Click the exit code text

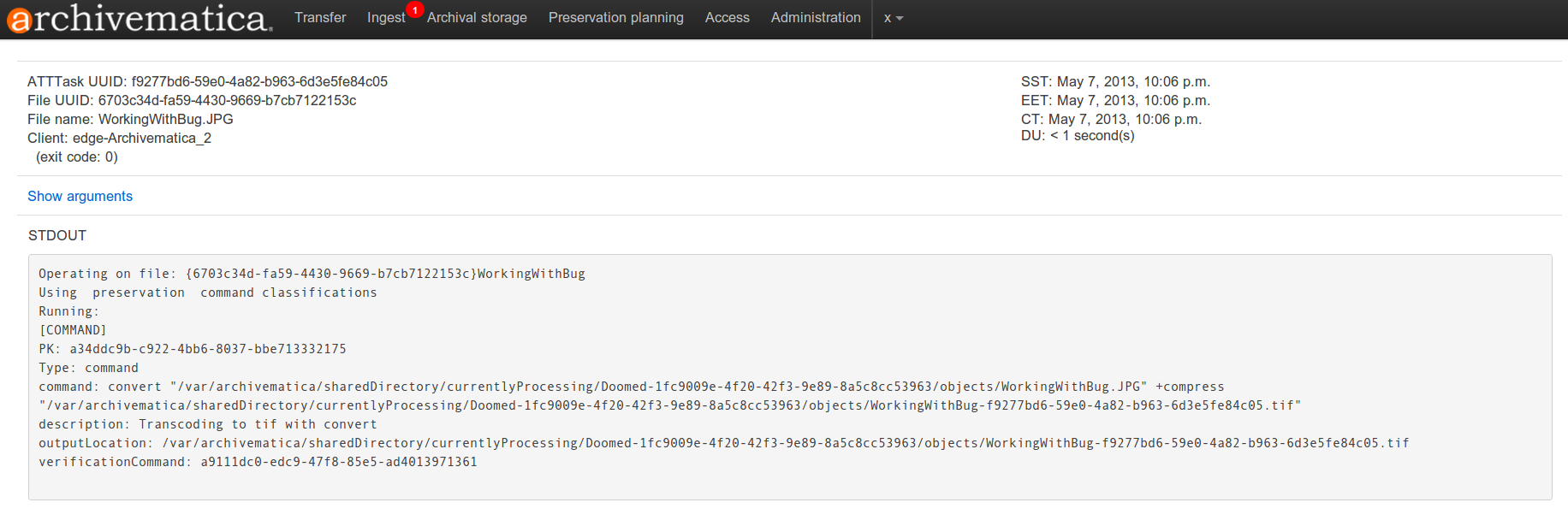[77, 157]
